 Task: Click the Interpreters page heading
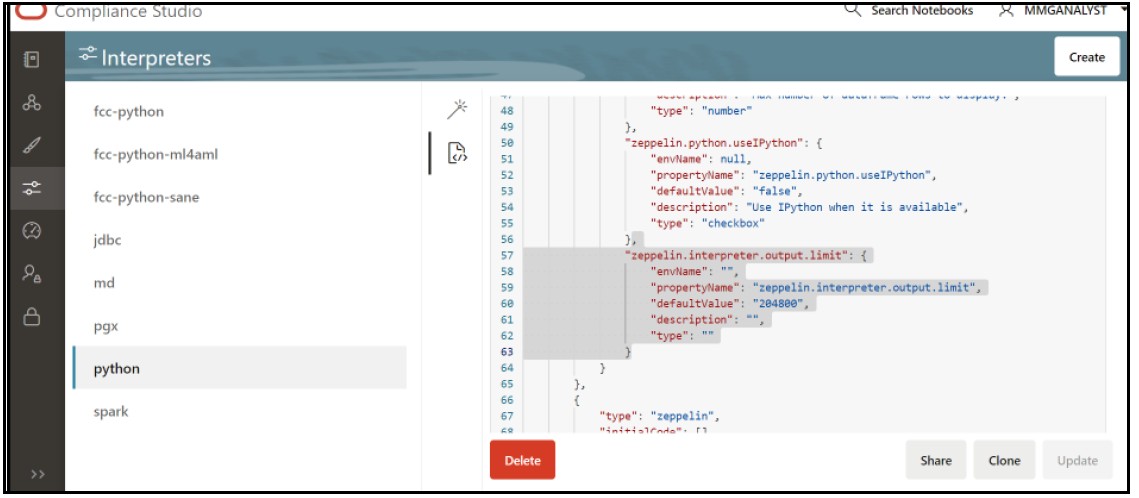(x=156, y=57)
